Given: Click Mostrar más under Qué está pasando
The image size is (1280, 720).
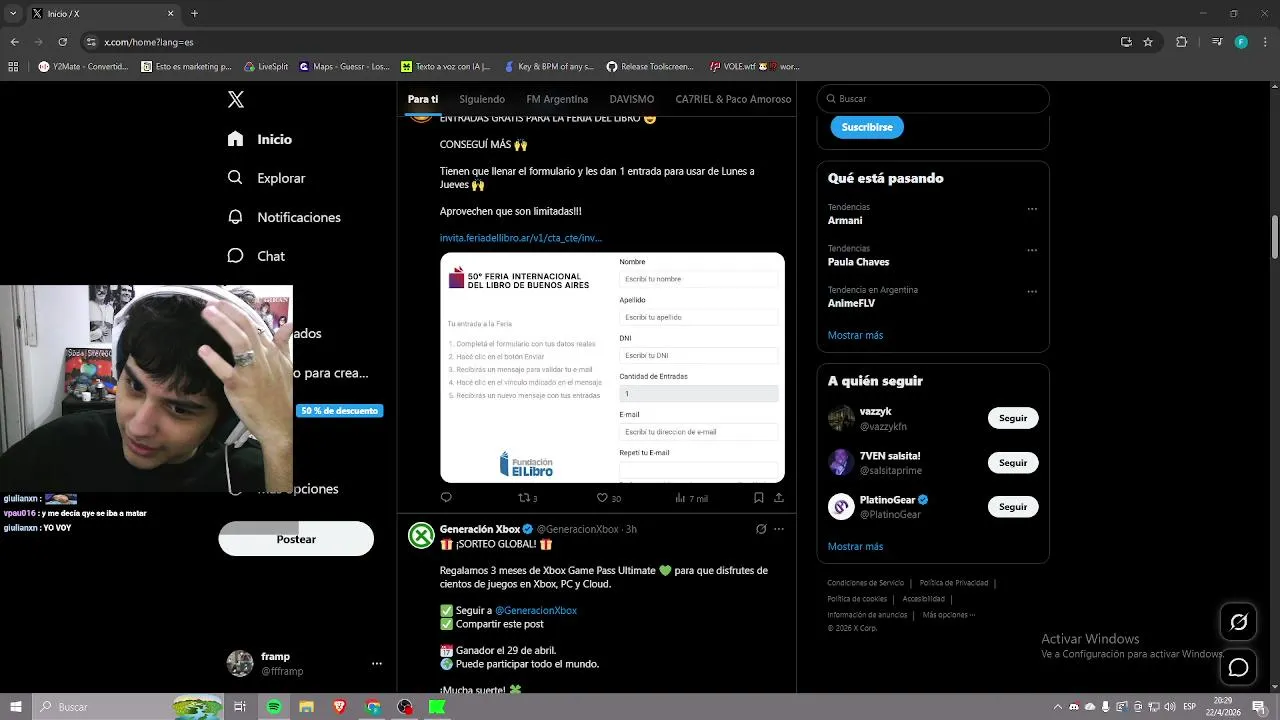Looking at the screenshot, I should (855, 335).
